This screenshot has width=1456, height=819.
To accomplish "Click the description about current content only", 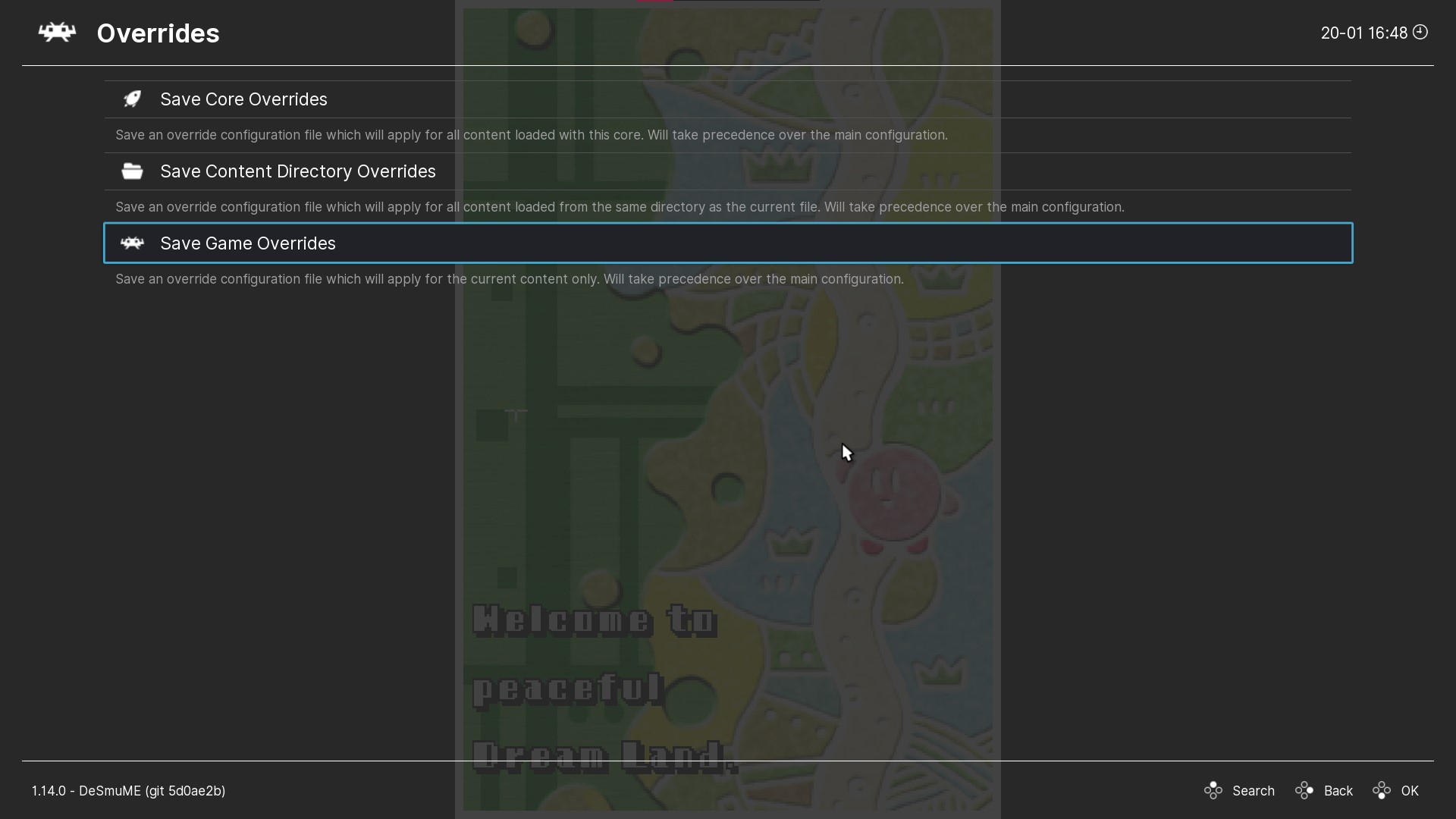I will pyautogui.click(x=510, y=279).
